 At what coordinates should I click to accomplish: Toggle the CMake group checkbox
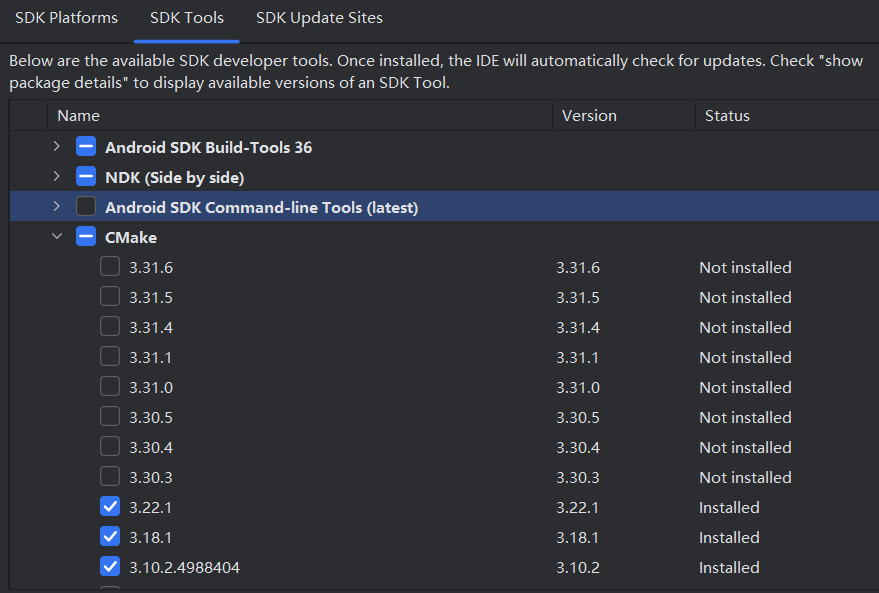click(86, 237)
